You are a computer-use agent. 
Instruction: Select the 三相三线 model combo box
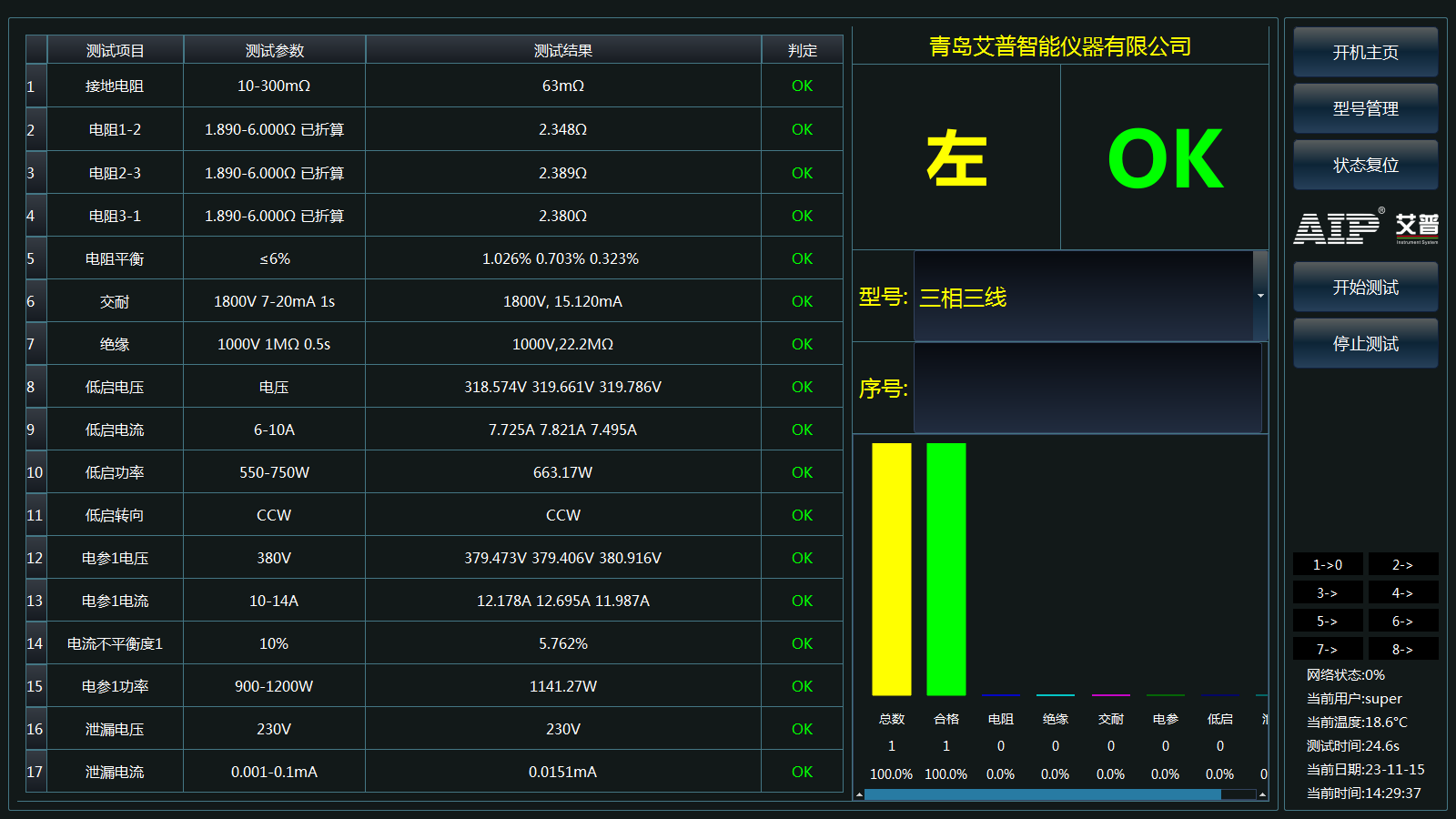[1083, 297]
